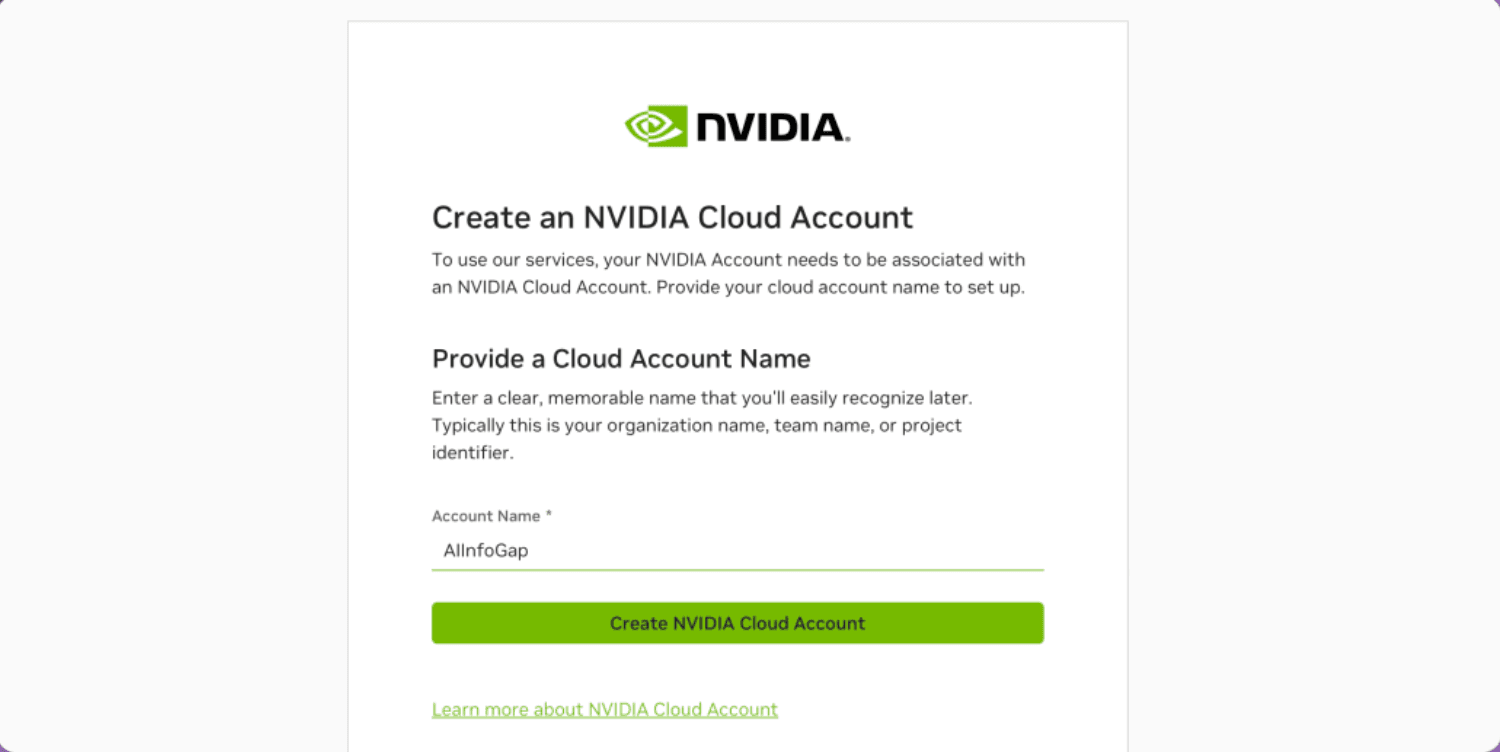Click the Provide a Cloud Account Name heading
Image resolution: width=1500 pixels, height=752 pixels.
click(621, 358)
